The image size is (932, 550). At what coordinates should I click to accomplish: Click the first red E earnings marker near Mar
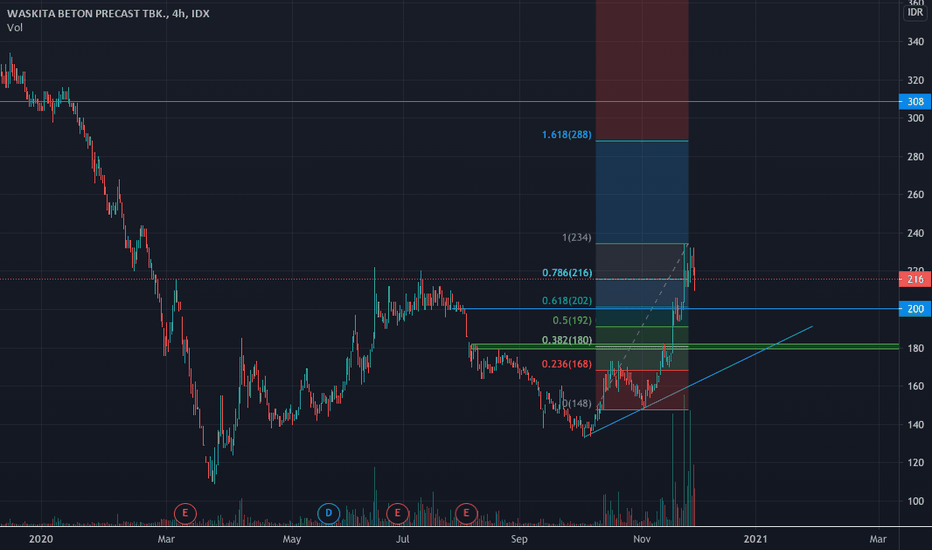(x=185, y=513)
